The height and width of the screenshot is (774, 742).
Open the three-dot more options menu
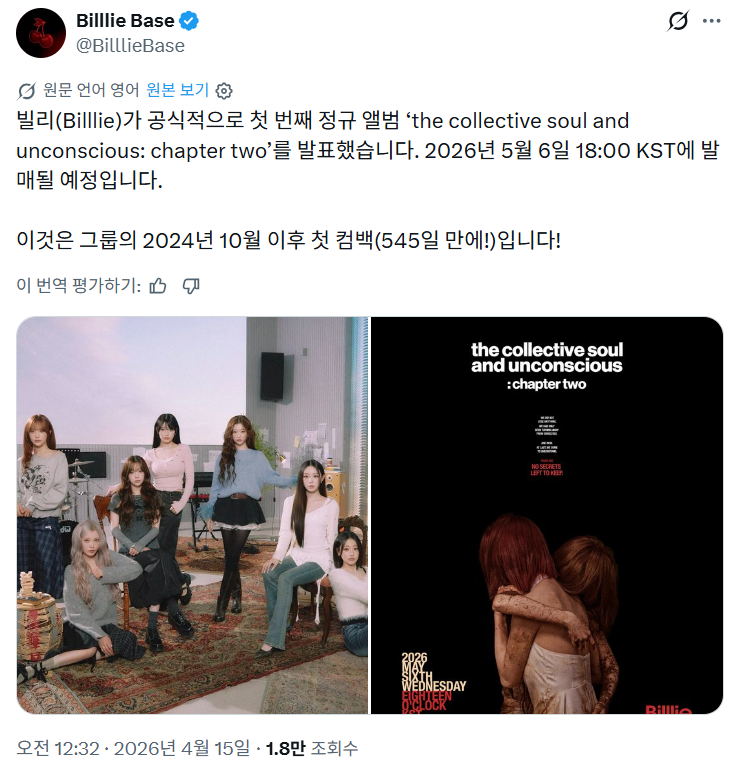[x=711, y=21]
